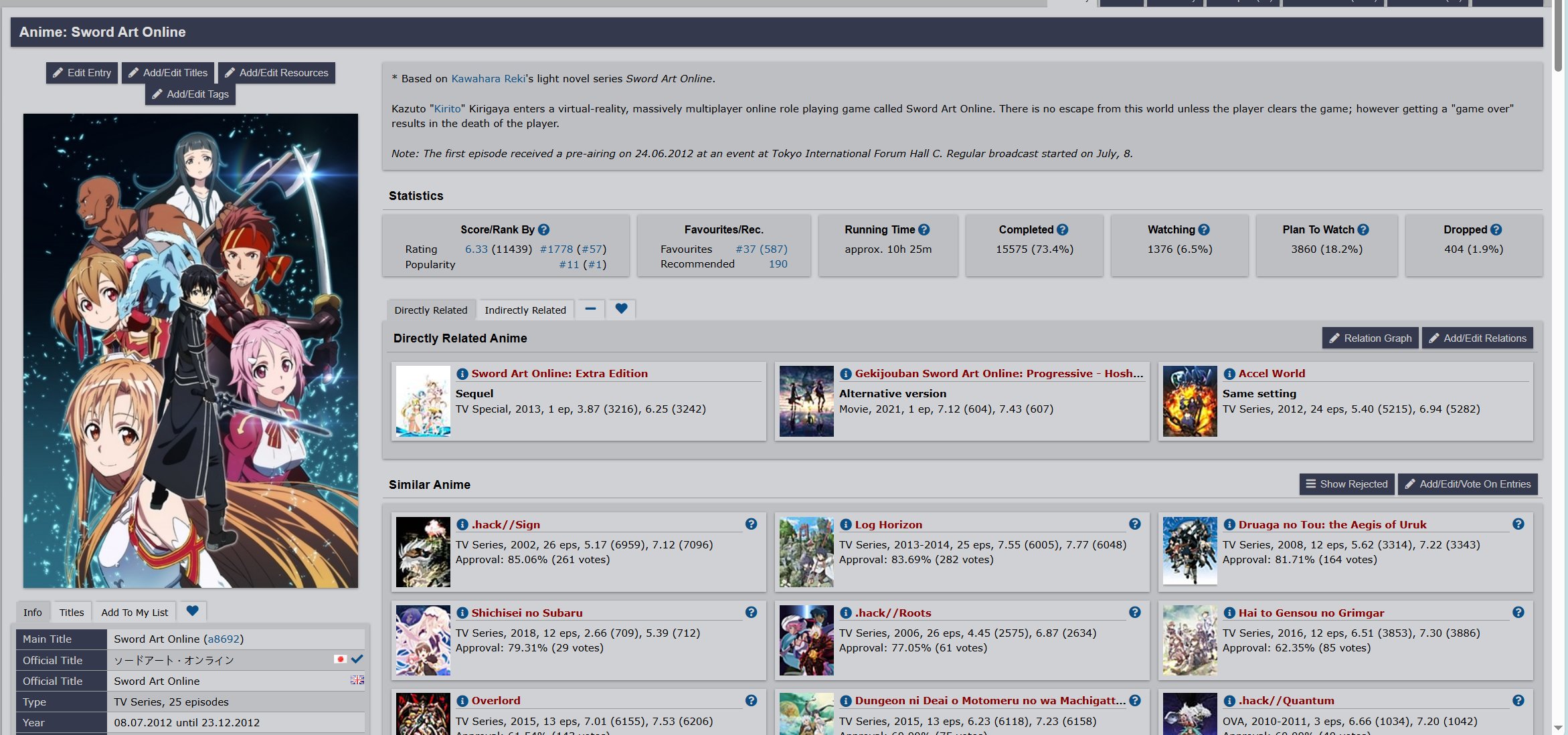
Task: Click info icon for Hai to Gensou no Grimgar
Action: (x=1229, y=613)
